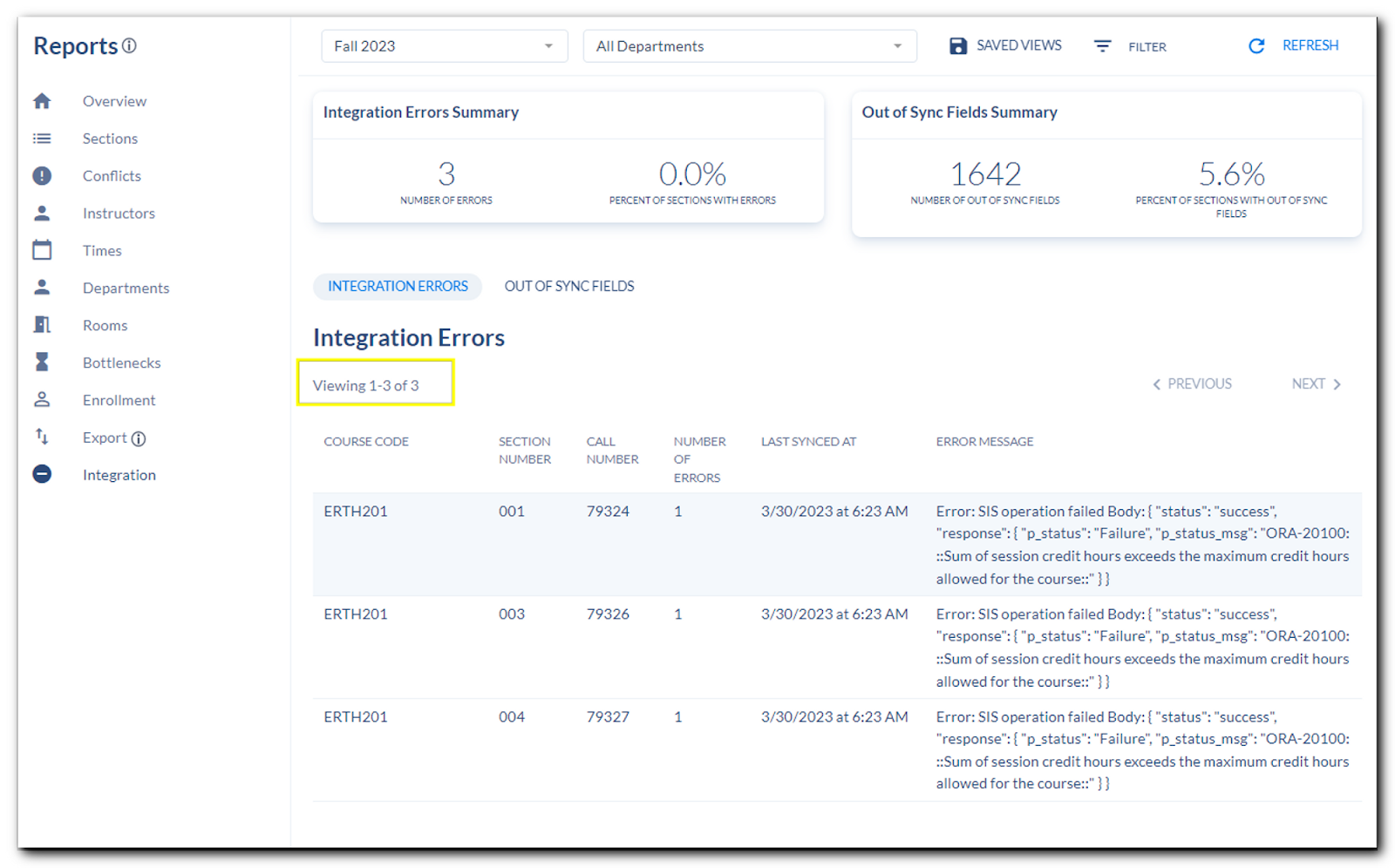Click the Conflicts exclamation icon
This screenshot has height=868, width=1395.
pos(42,176)
